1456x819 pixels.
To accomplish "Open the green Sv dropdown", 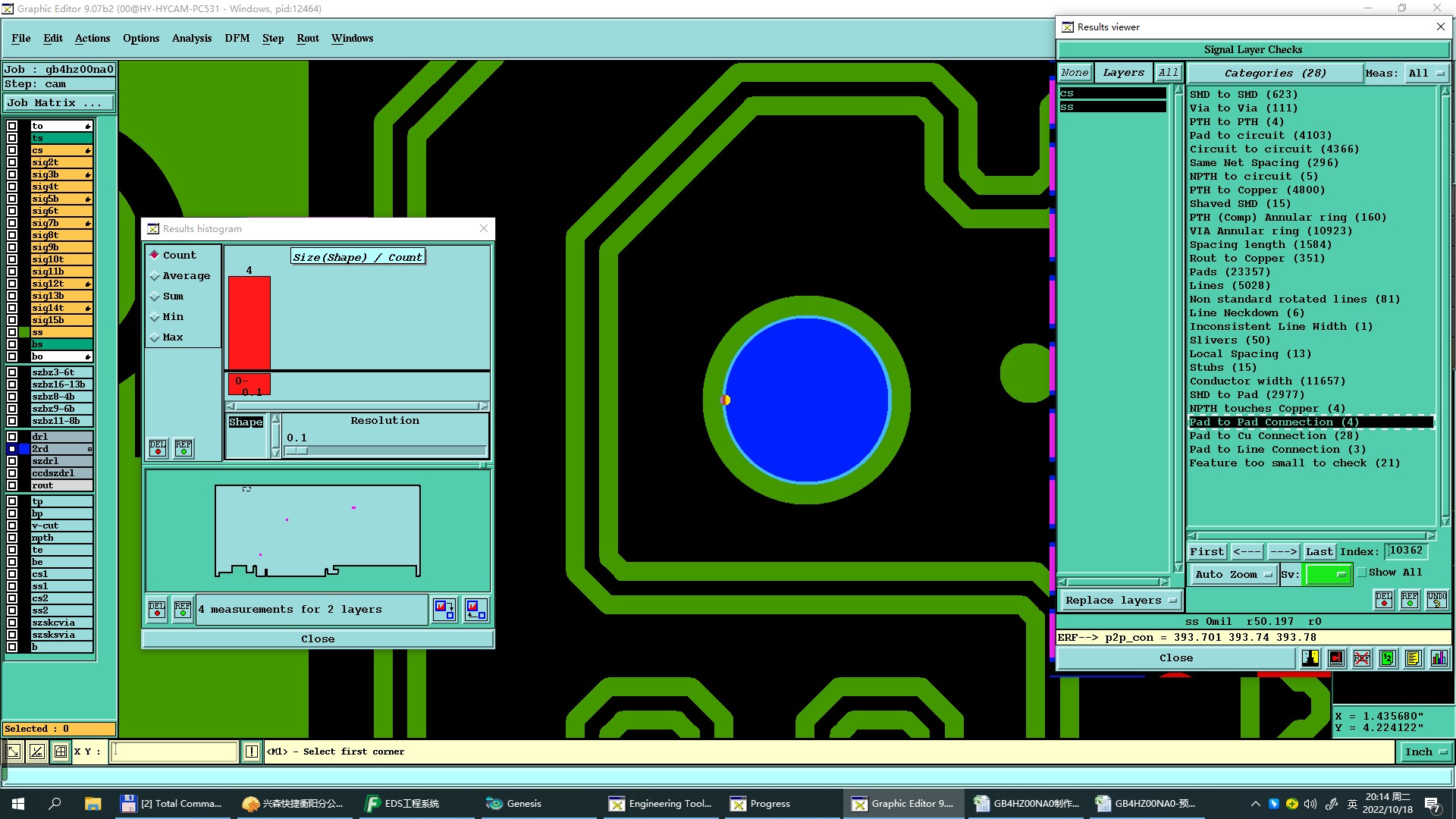I will click(1328, 574).
